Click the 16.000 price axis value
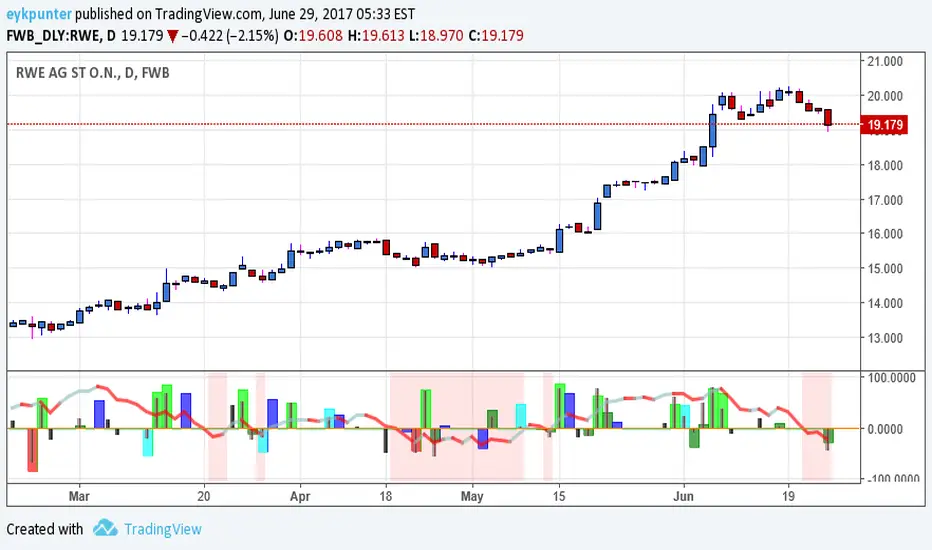The image size is (932, 550). point(885,234)
